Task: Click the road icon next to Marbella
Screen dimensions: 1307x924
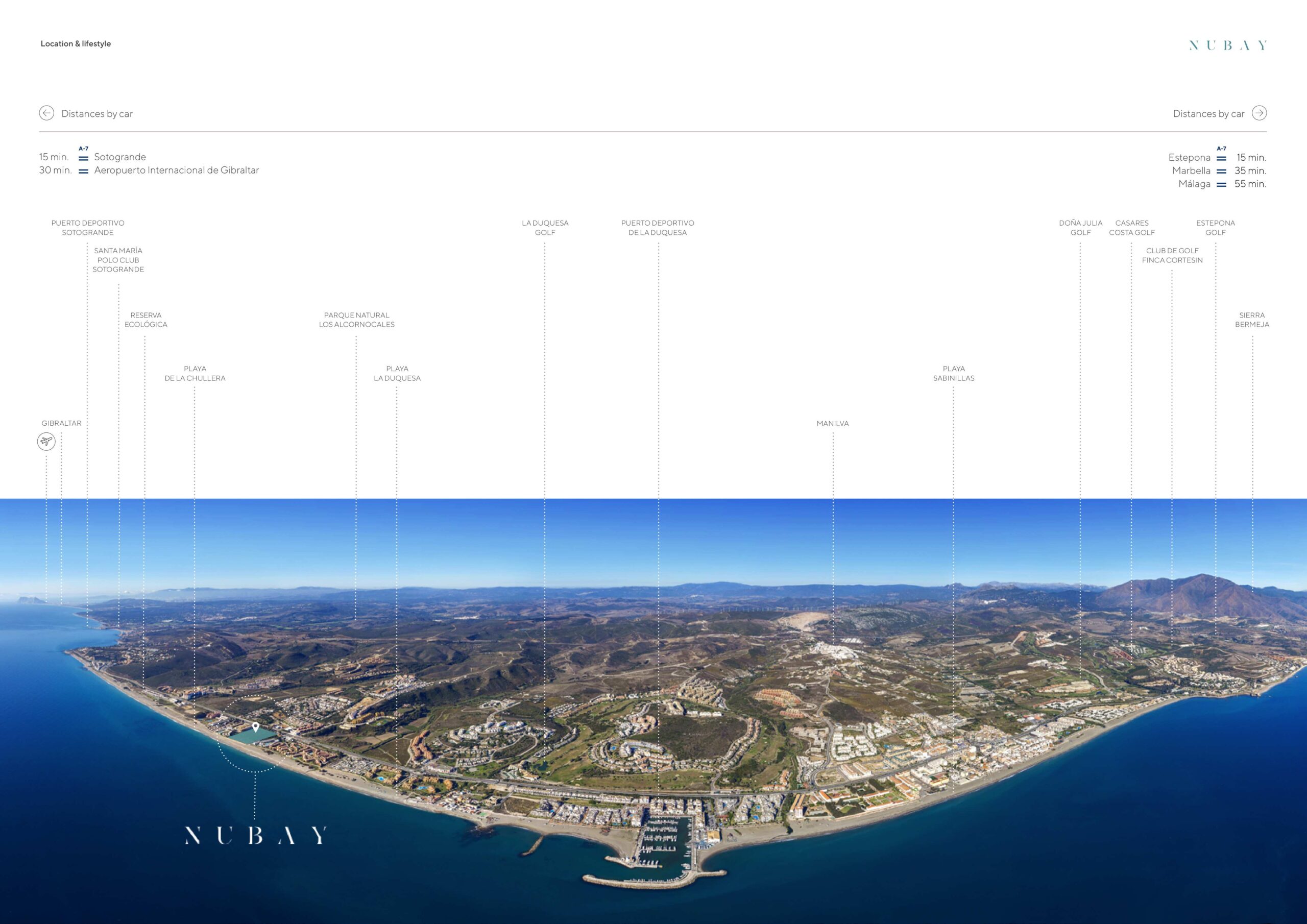Action: [x=1221, y=171]
